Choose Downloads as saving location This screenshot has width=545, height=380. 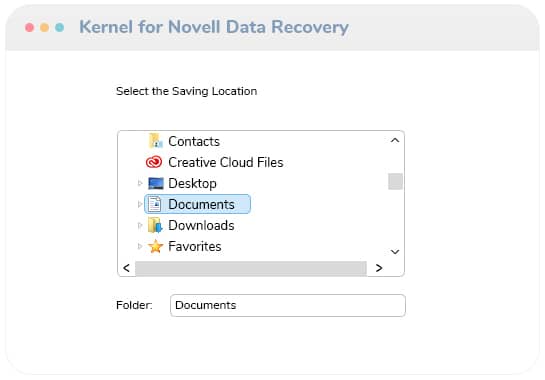coord(201,225)
